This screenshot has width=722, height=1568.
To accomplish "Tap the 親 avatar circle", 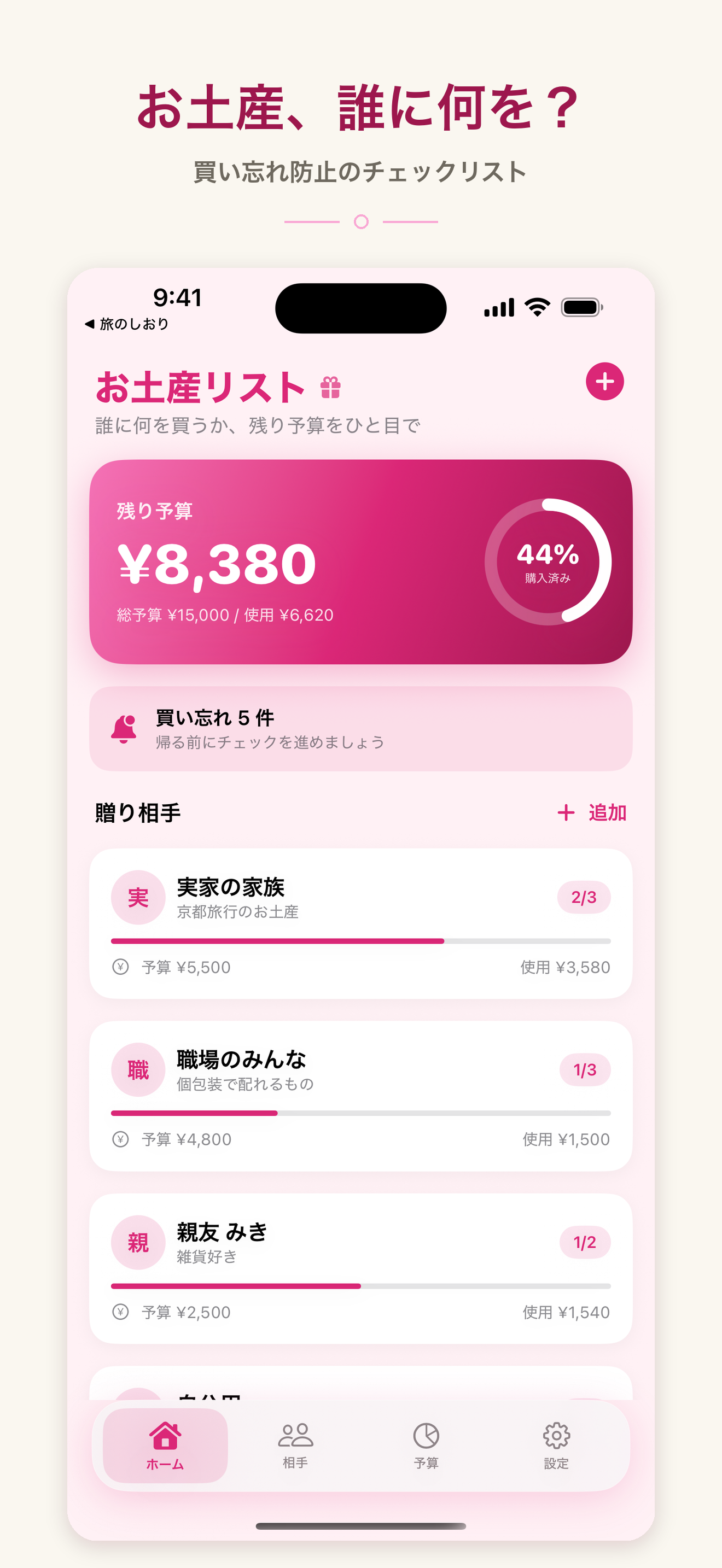I will point(138,1242).
